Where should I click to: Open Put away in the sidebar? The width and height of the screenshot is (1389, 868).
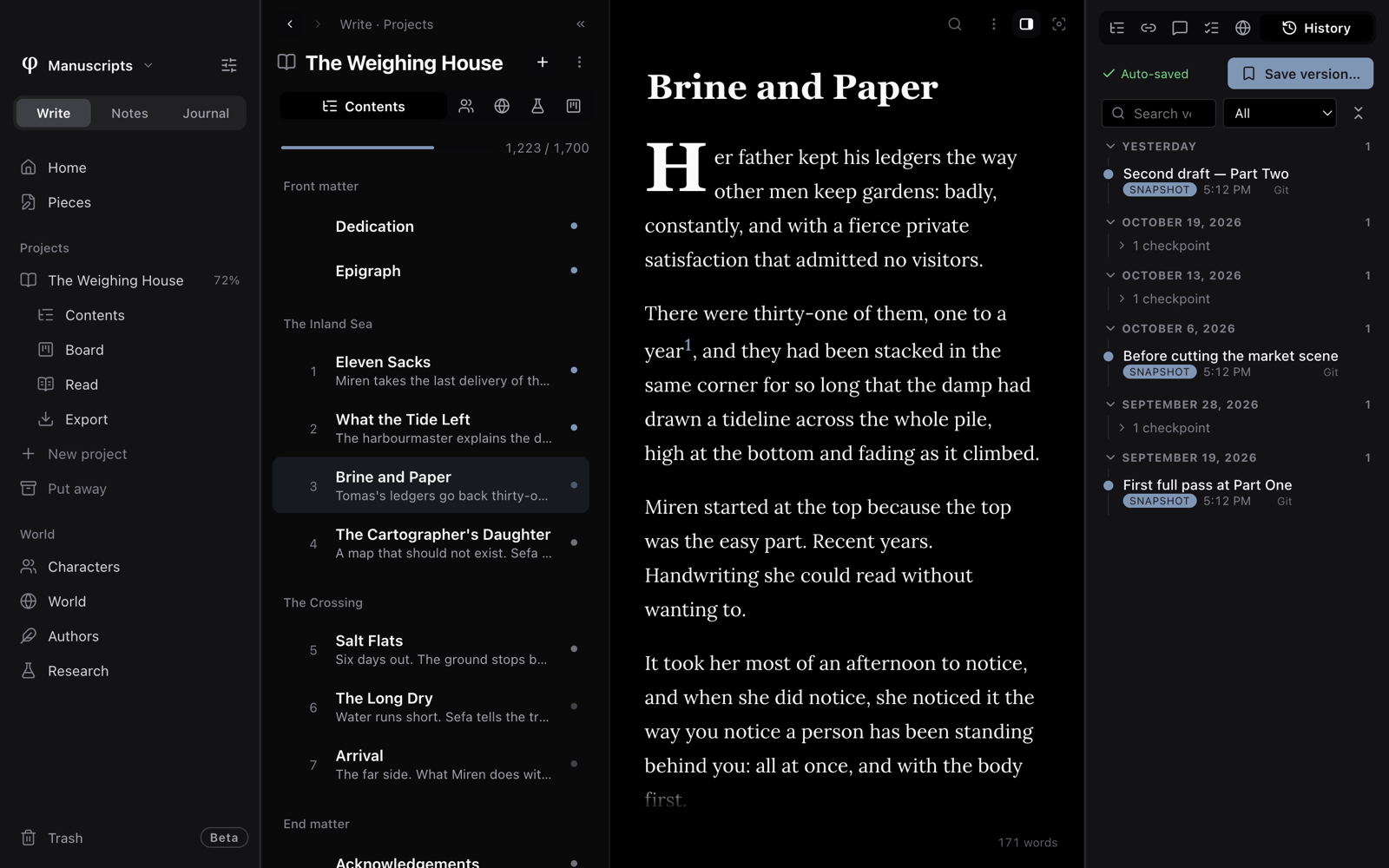click(x=64, y=489)
